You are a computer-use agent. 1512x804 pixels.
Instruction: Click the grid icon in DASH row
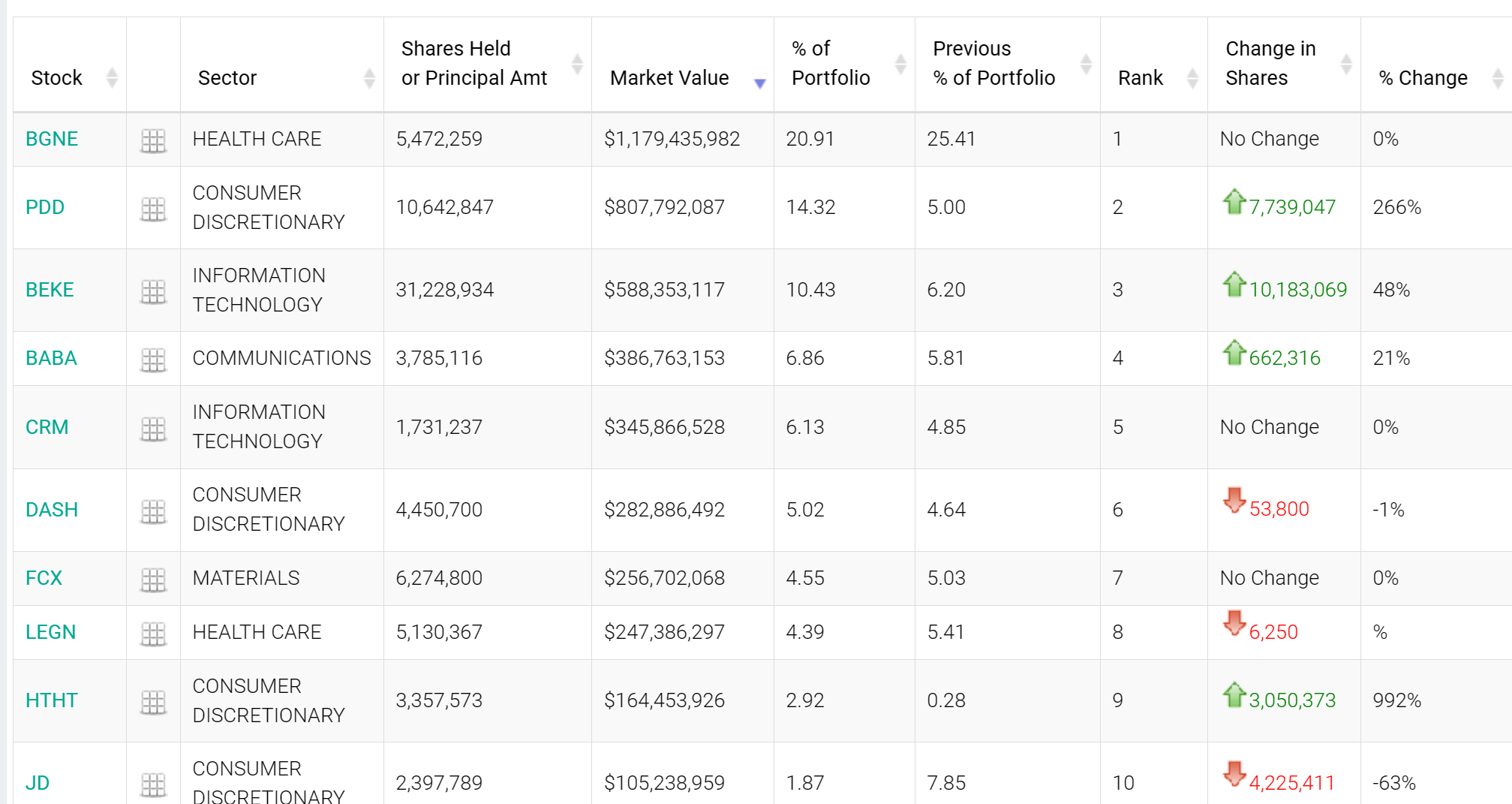tap(153, 511)
